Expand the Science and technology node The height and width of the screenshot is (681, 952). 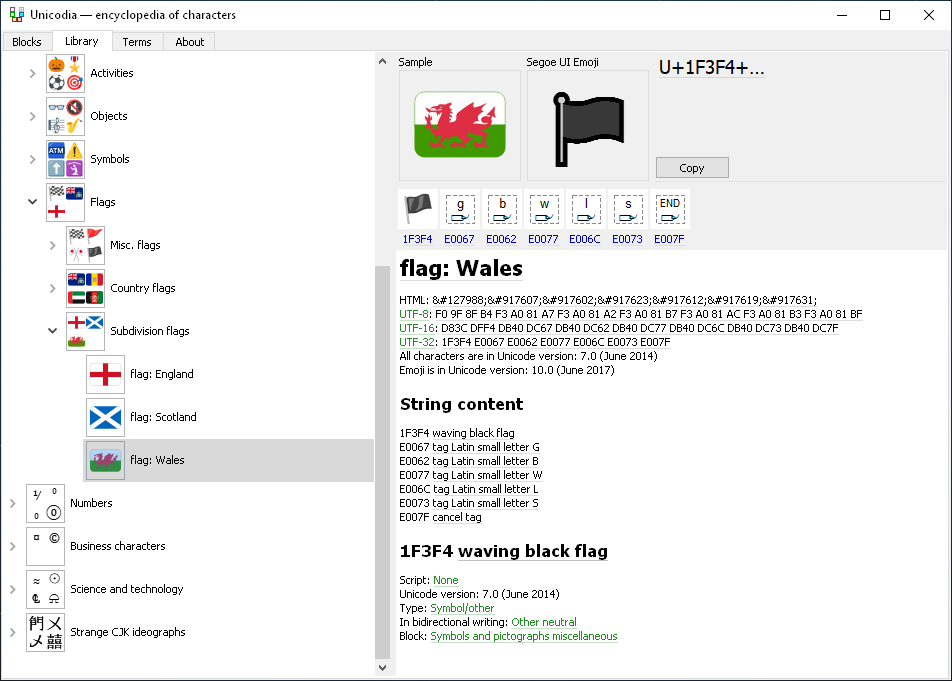coord(13,589)
